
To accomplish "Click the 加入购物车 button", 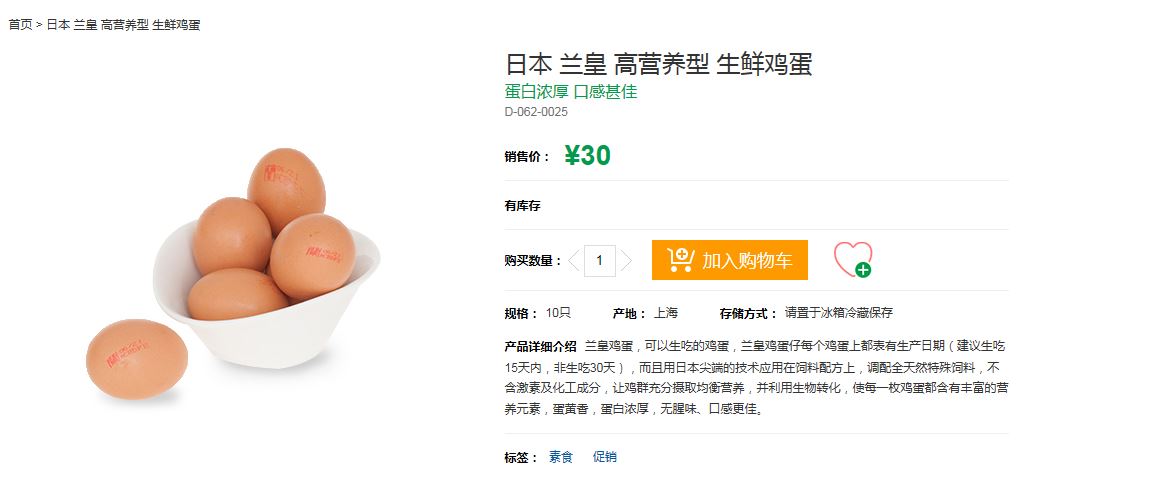I will (729, 260).
